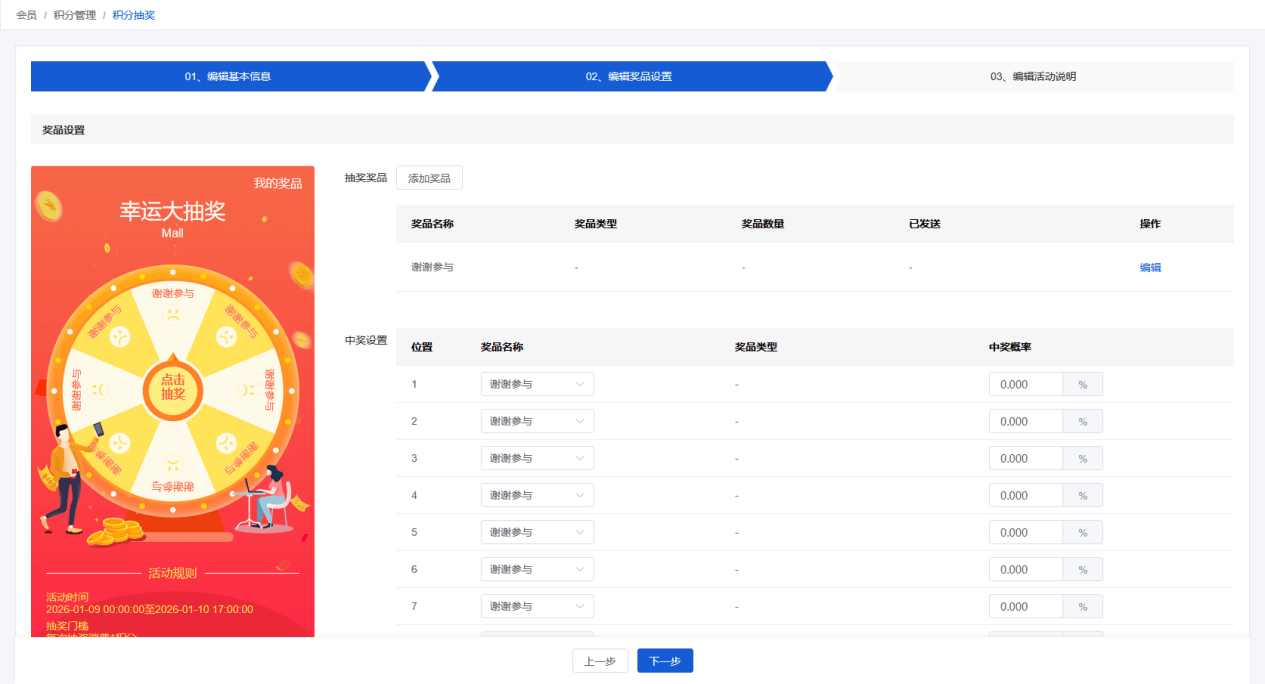Image resolution: width=1265 pixels, height=684 pixels.
Task: Focus the probability field for position 1
Action: pos(1025,384)
